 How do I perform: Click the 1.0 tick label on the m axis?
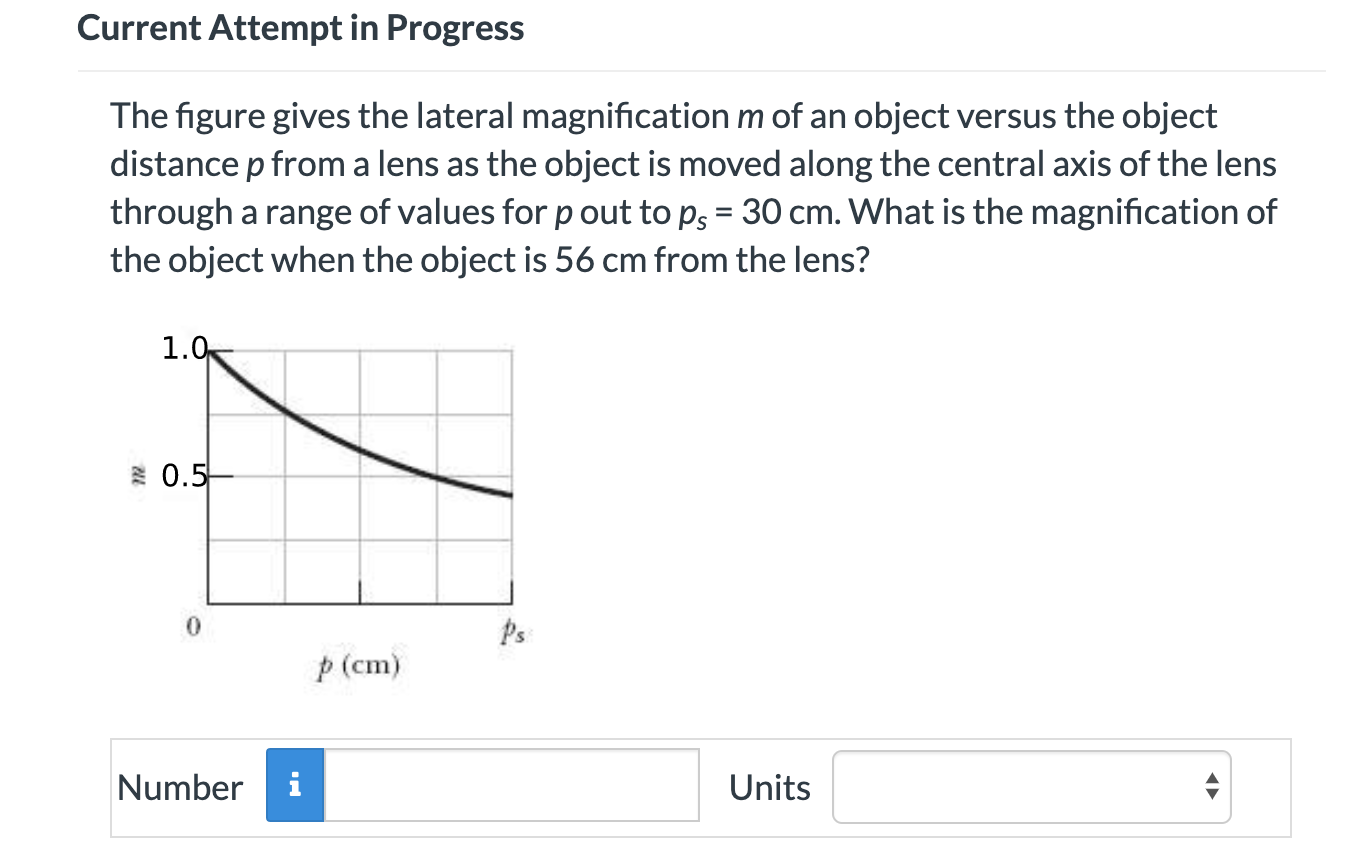[x=185, y=347]
